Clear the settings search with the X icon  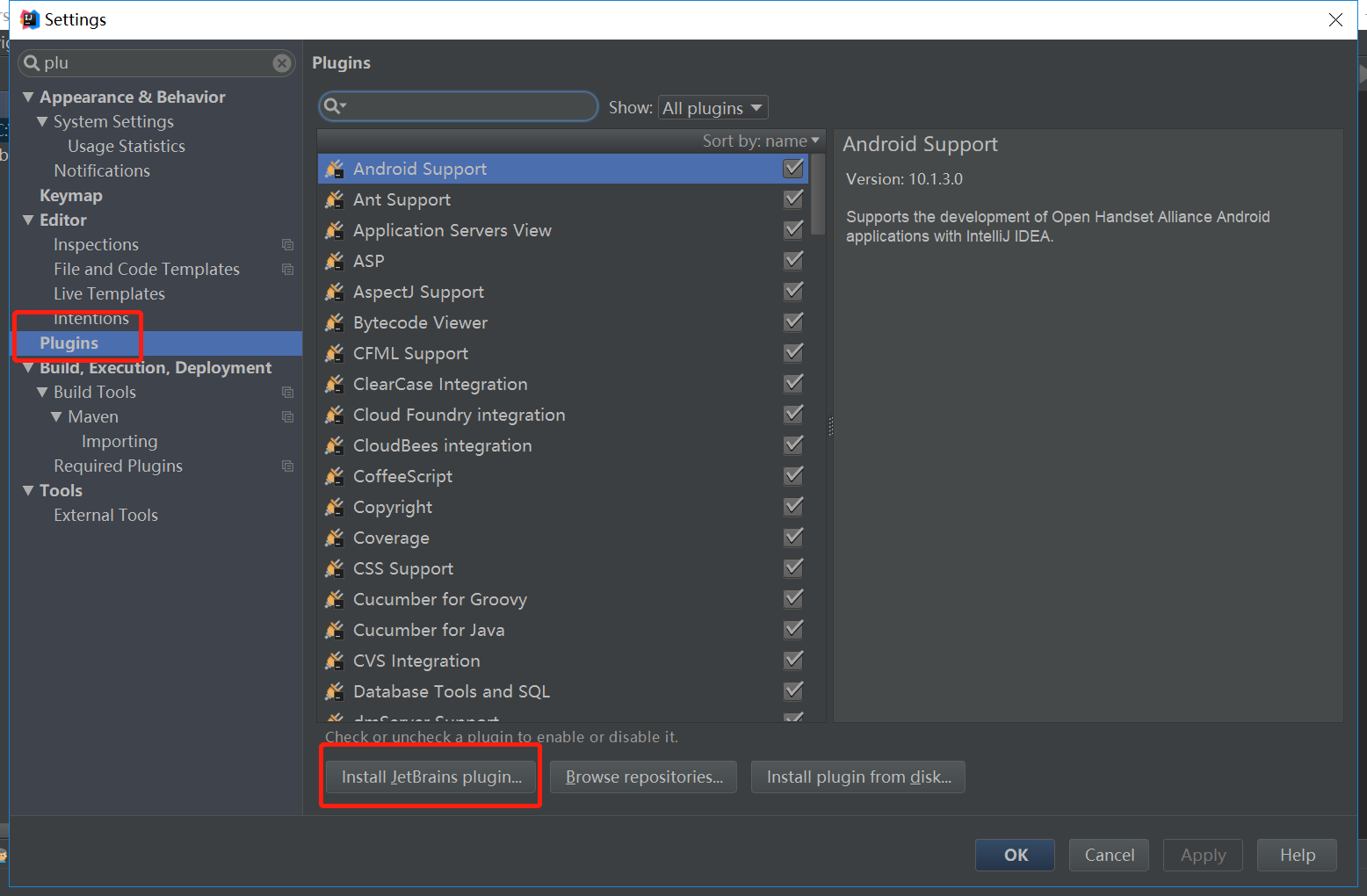point(281,63)
